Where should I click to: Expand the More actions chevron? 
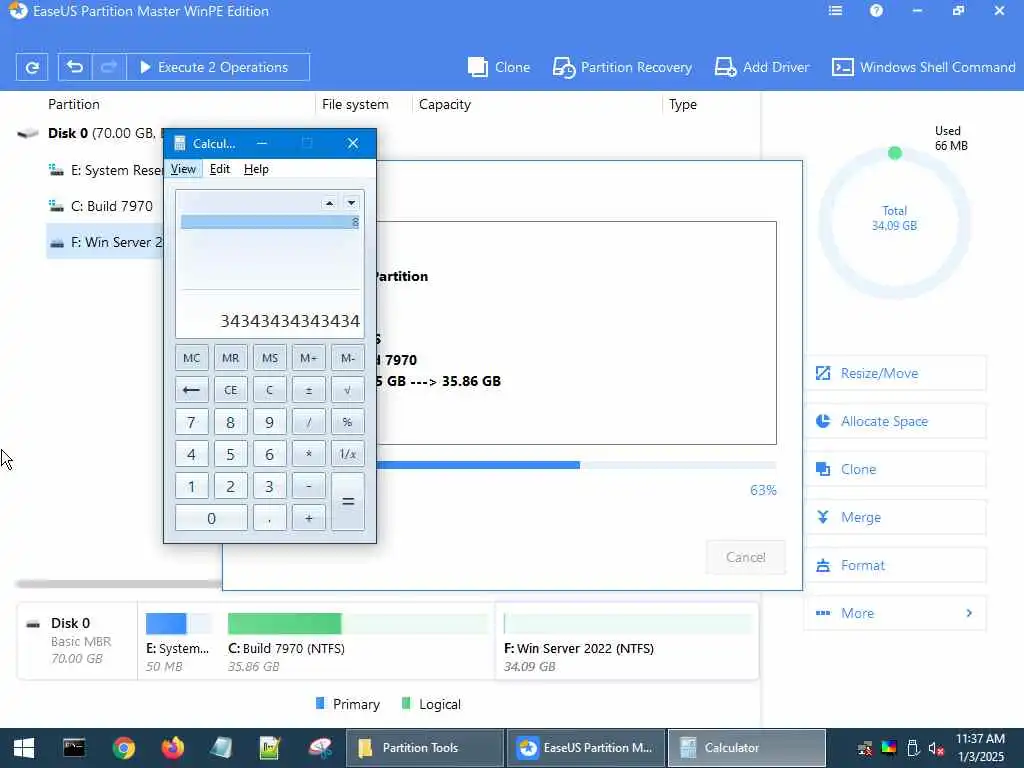pos(969,613)
